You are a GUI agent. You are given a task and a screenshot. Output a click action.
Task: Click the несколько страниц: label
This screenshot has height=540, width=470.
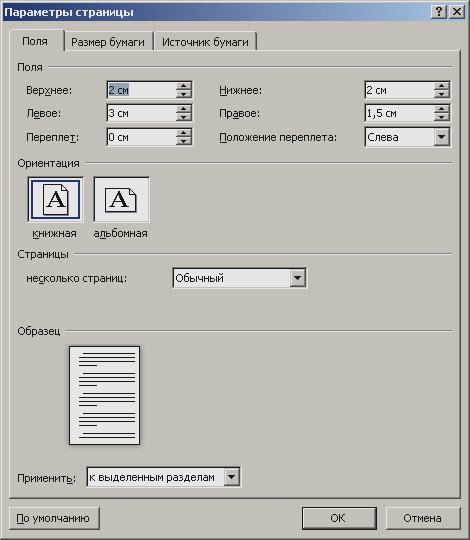coord(76,278)
